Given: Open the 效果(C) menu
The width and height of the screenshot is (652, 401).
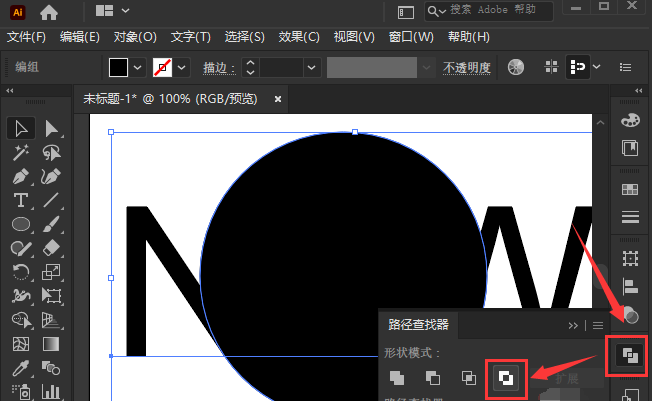Looking at the screenshot, I should click(299, 37).
